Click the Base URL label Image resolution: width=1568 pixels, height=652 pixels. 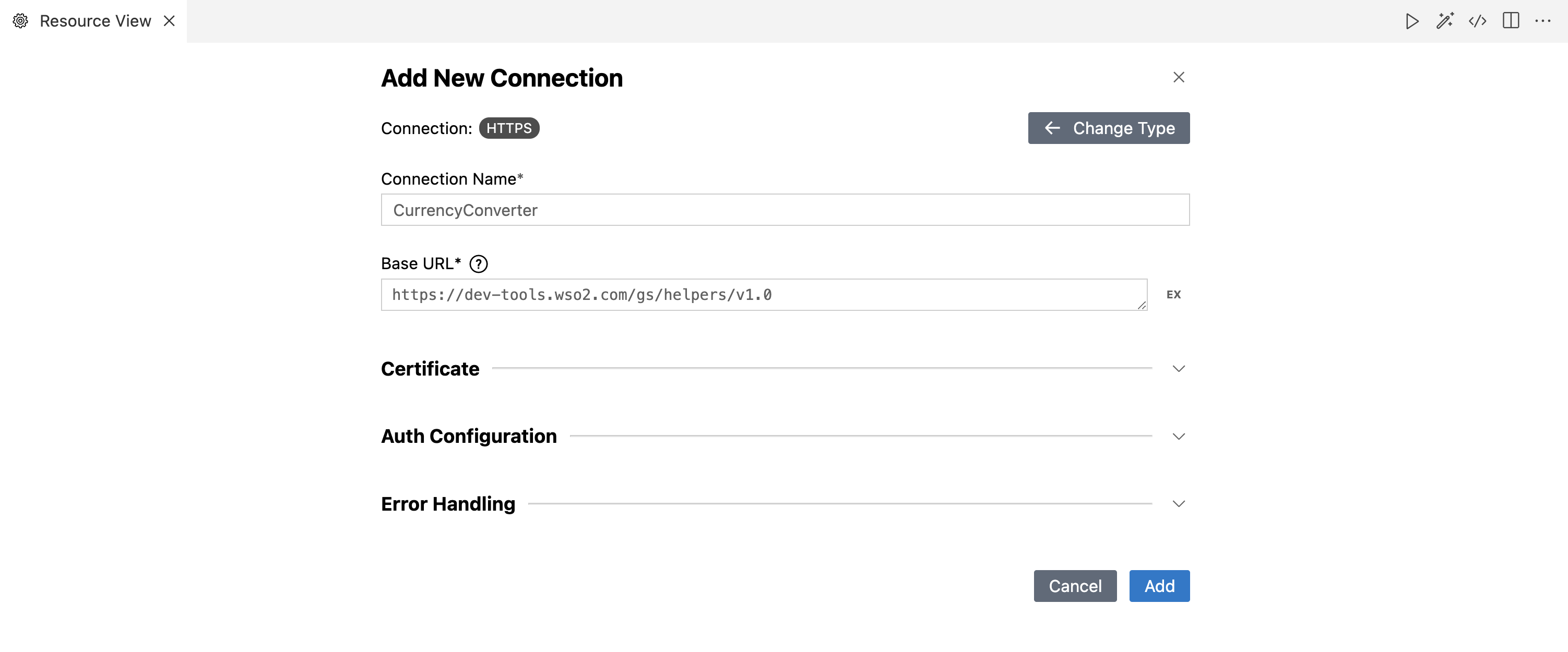click(x=421, y=263)
